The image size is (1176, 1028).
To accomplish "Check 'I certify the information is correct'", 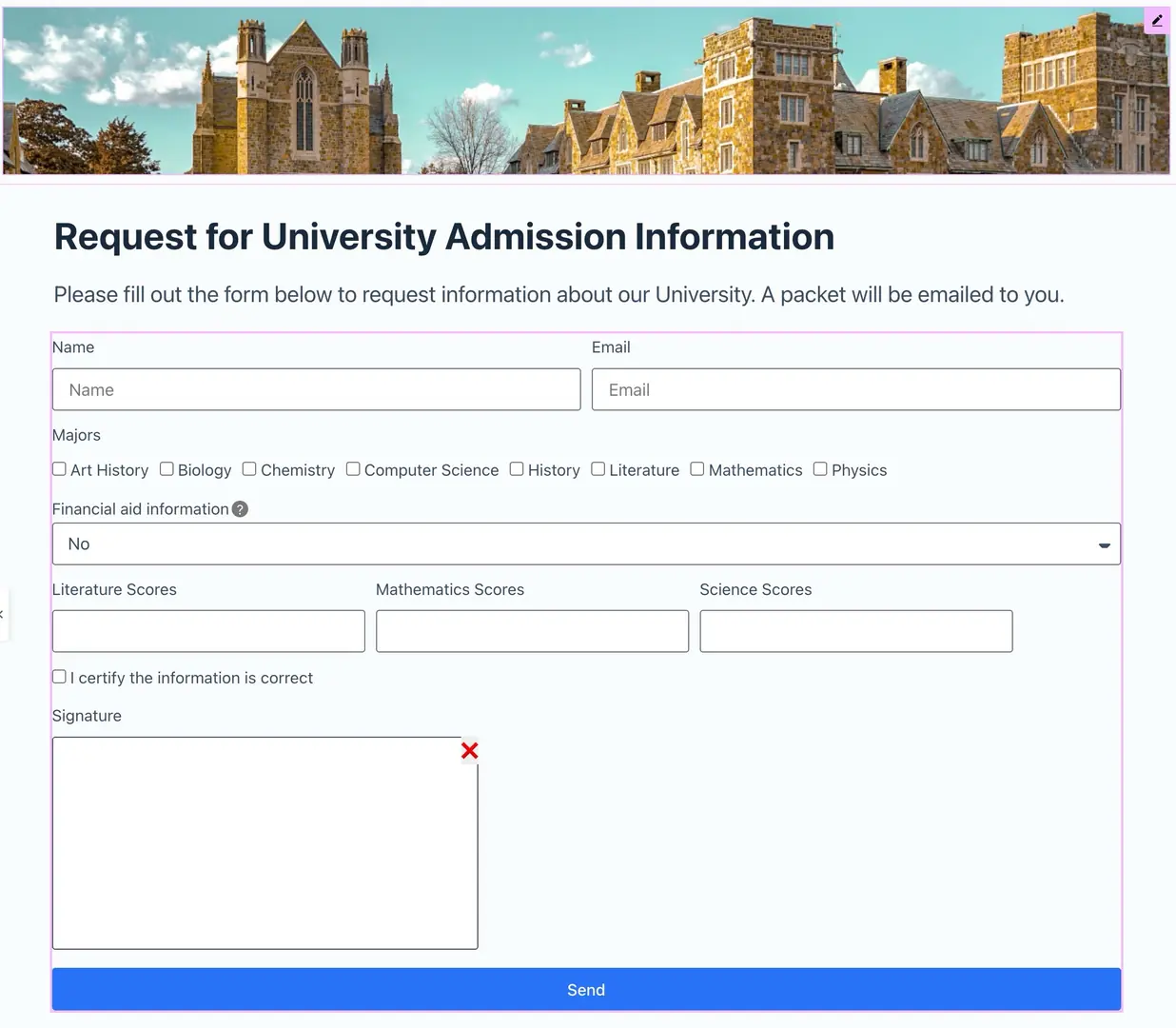I will click(x=58, y=676).
